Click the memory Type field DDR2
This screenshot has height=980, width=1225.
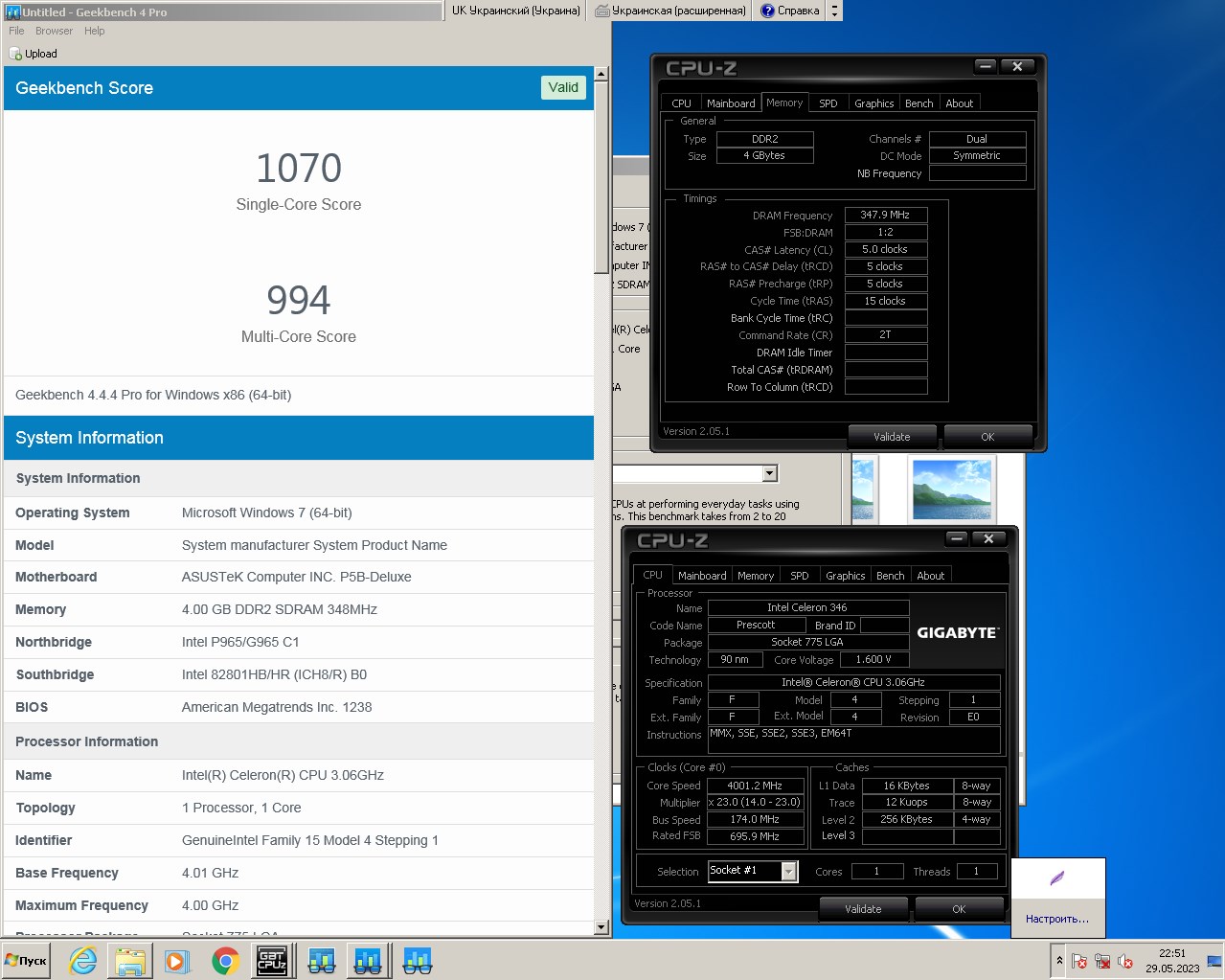pyautogui.click(x=765, y=139)
